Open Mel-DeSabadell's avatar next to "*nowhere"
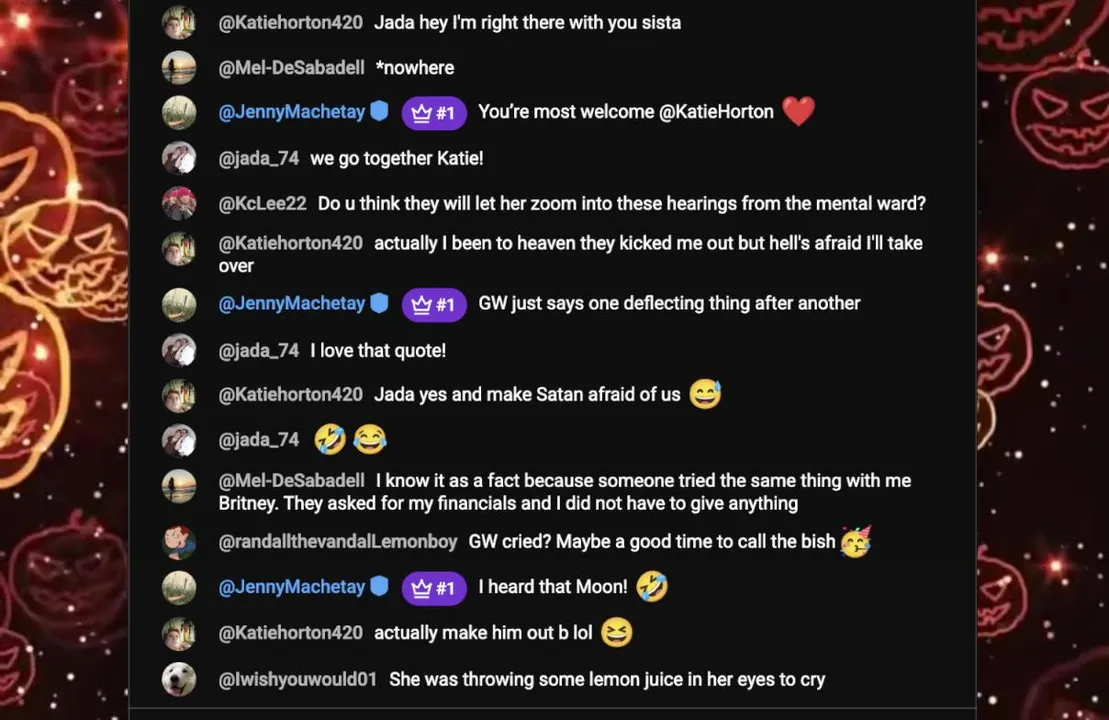 click(179, 68)
